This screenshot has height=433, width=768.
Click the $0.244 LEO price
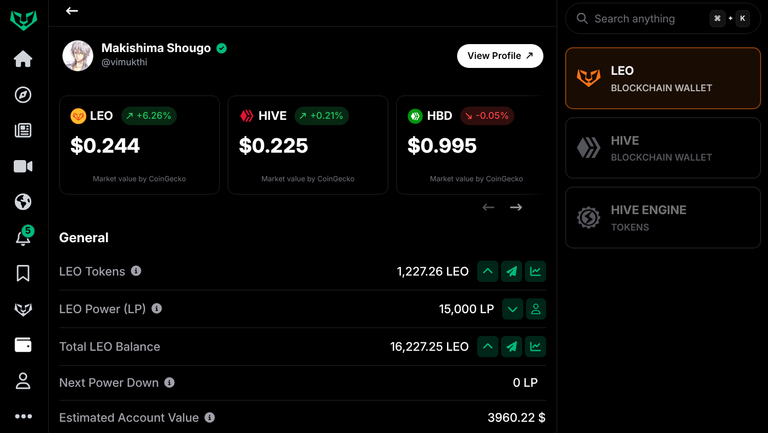(x=105, y=145)
